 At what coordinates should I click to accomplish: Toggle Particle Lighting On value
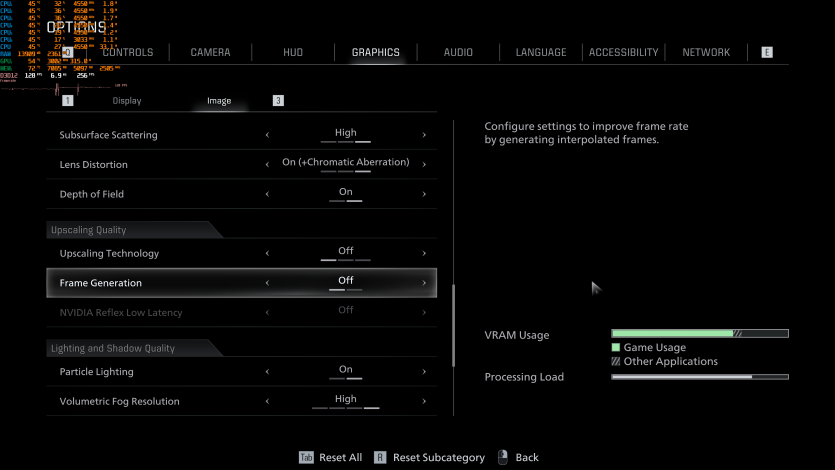tap(345, 370)
